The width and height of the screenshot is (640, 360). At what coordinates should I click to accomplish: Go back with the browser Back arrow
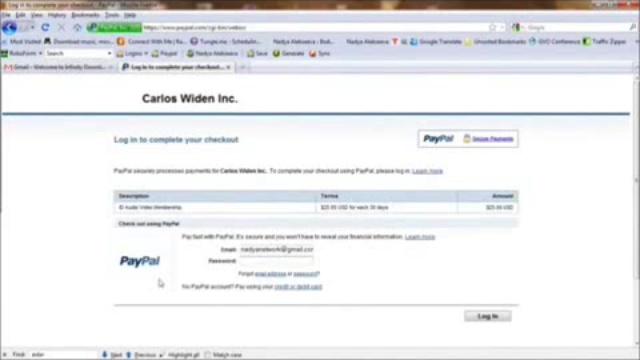tap(9, 28)
